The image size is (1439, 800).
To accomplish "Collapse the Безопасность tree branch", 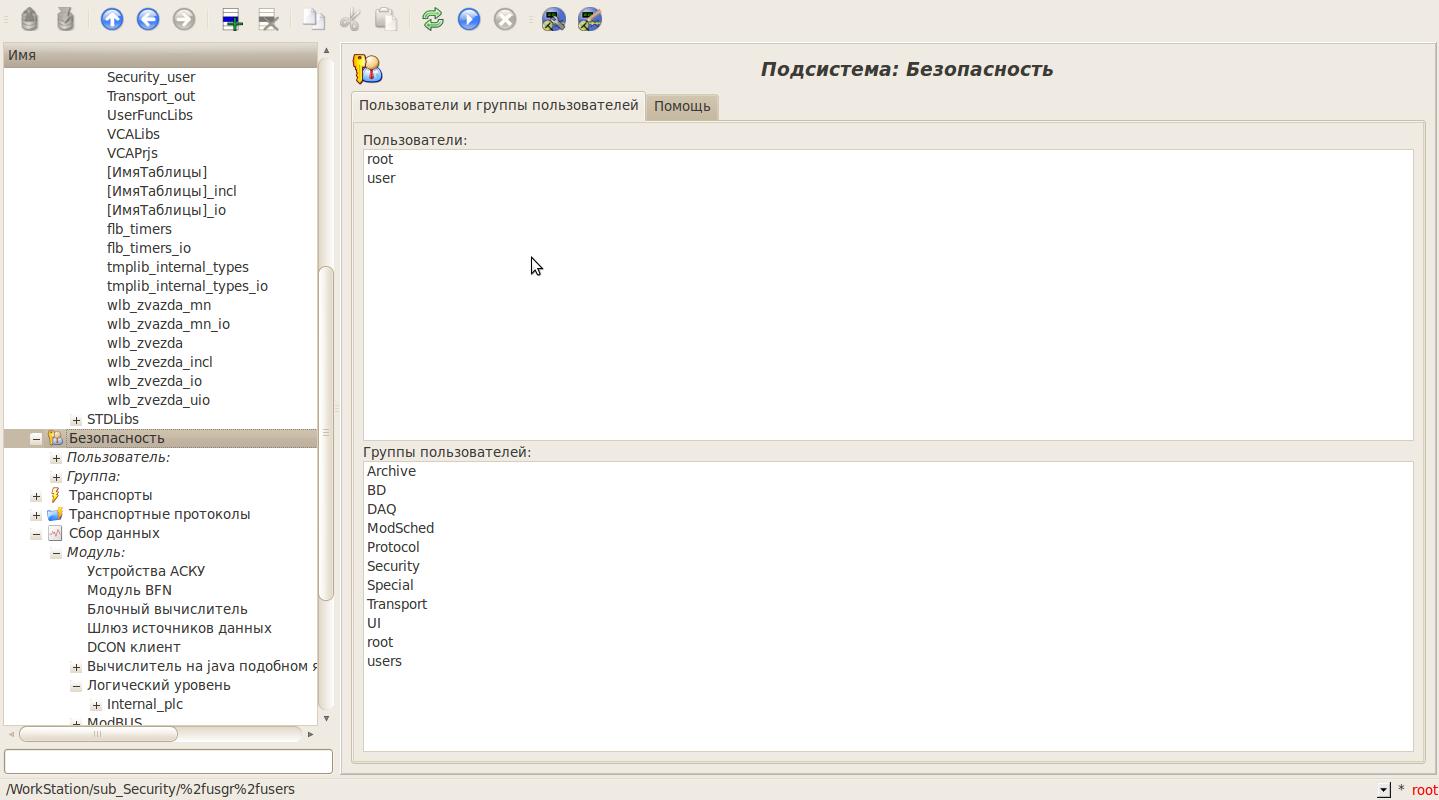I will click(x=36, y=439).
